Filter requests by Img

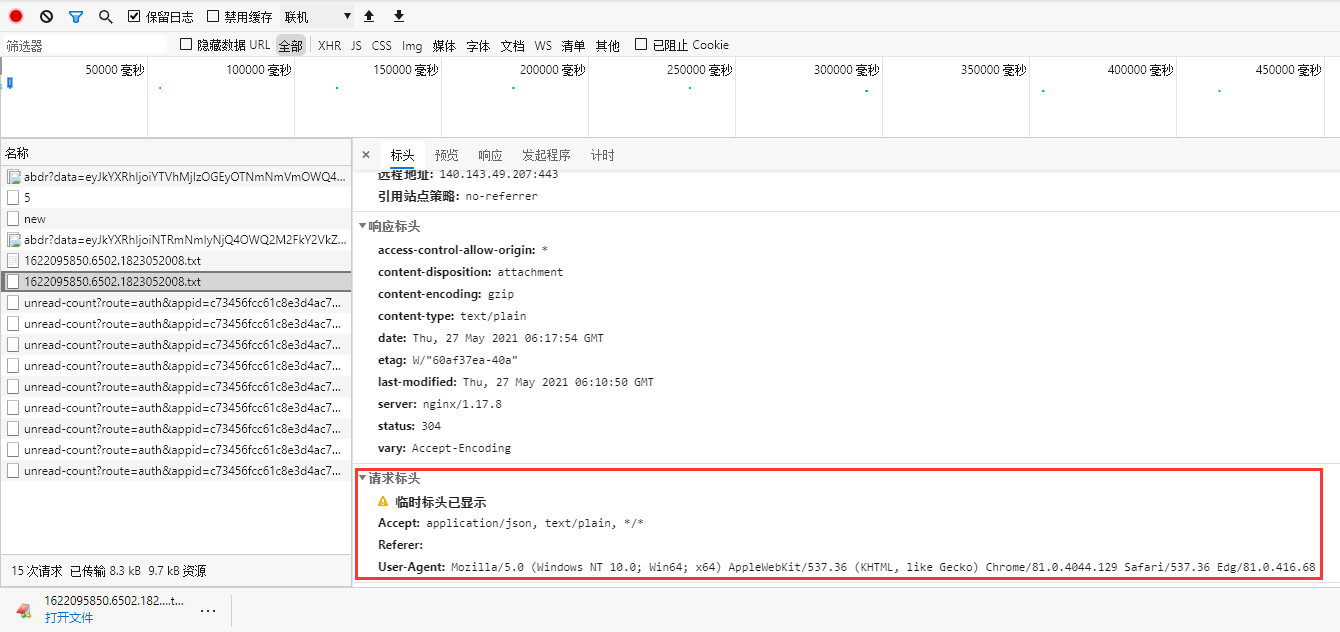click(412, 46)
